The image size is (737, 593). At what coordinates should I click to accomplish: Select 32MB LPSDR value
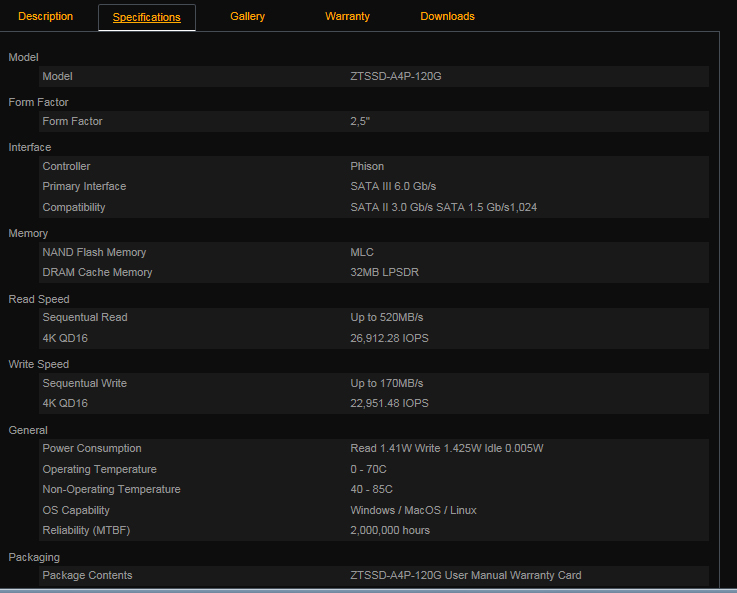[384, 273]
